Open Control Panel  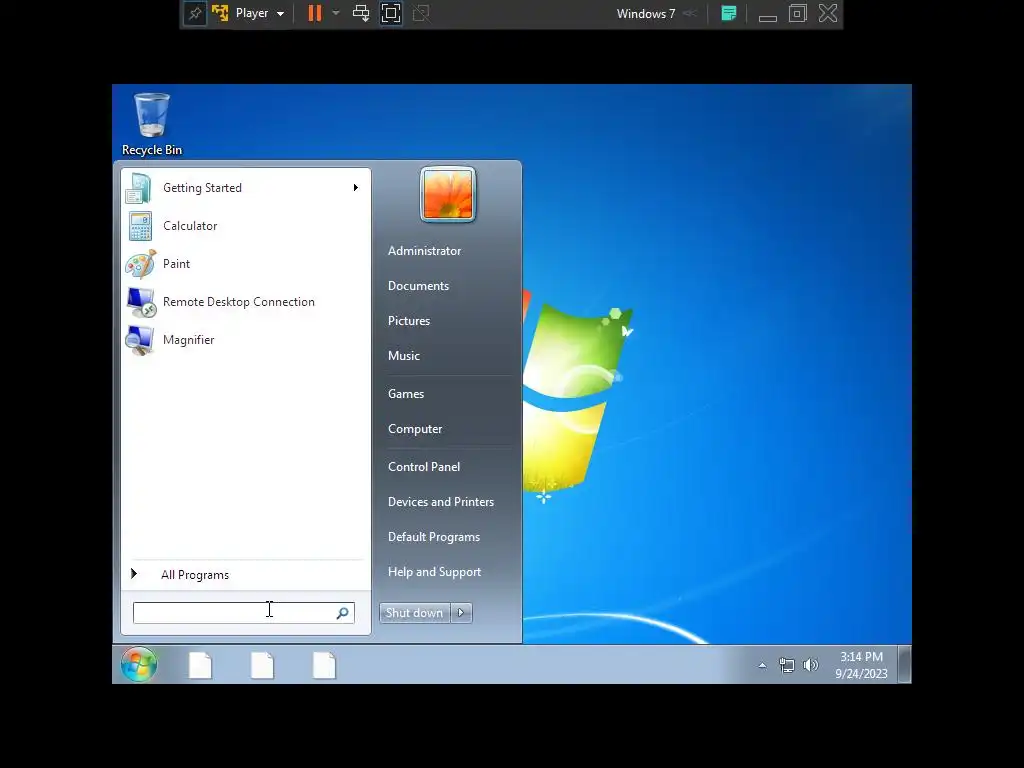coord(424,467)
